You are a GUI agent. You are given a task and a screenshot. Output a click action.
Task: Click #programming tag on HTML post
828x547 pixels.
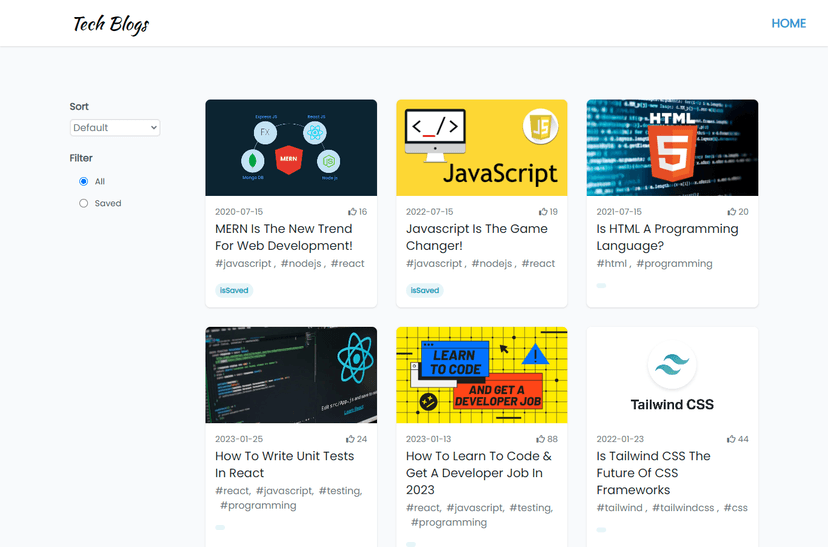[674, 263]
